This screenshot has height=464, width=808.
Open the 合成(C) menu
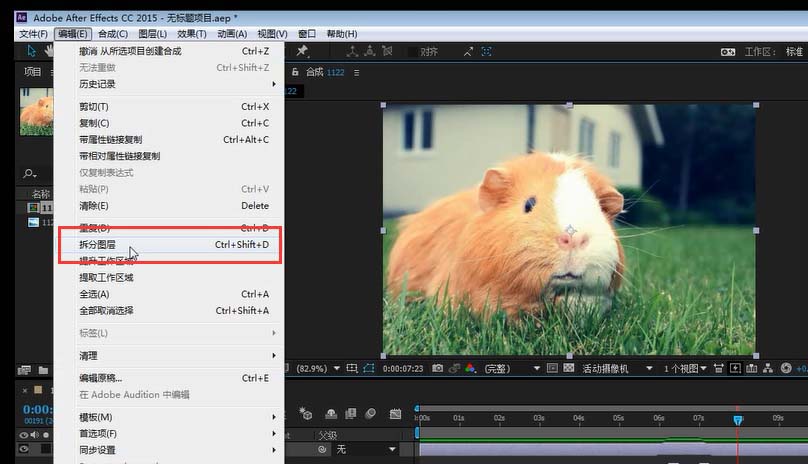click(x=113, y=34)
